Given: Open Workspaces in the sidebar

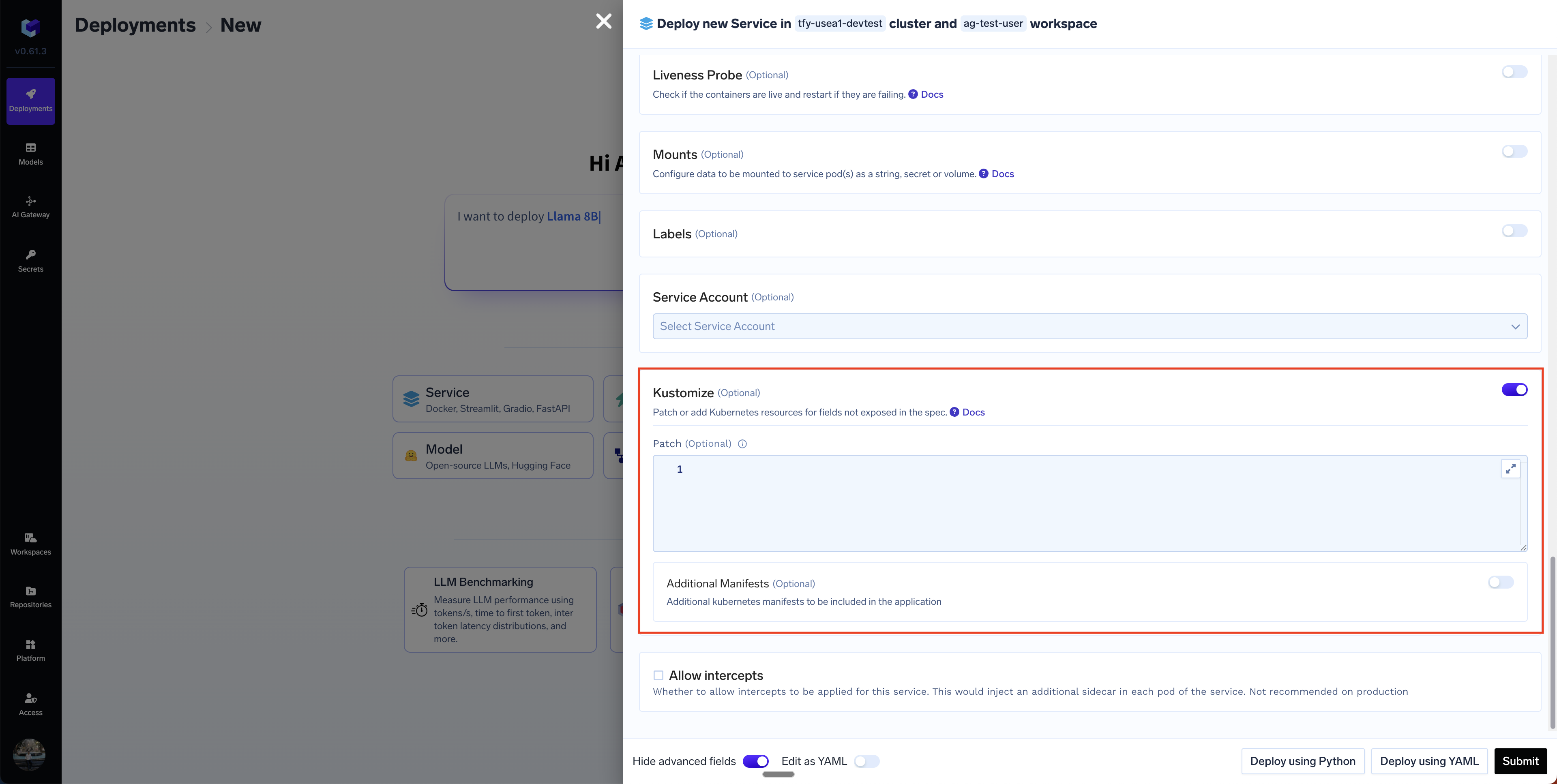Looking at the screenshot, I should point(30,544).
